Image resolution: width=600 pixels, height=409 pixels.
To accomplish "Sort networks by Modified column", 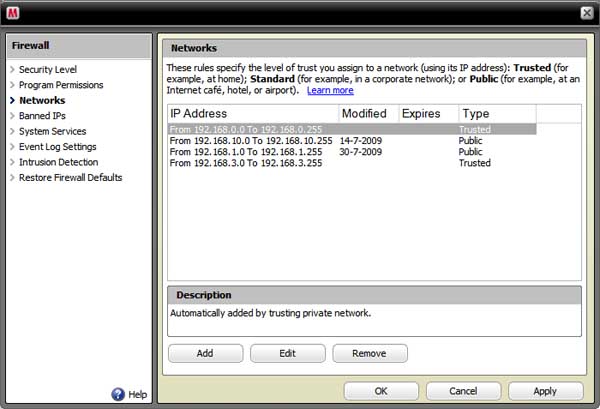I will point(367,114).
